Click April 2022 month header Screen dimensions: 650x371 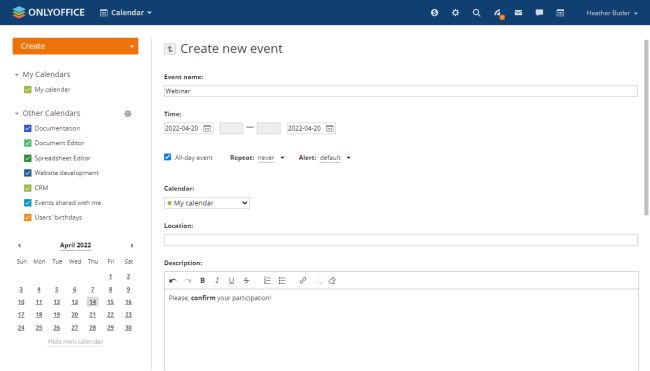click(75, 245)
